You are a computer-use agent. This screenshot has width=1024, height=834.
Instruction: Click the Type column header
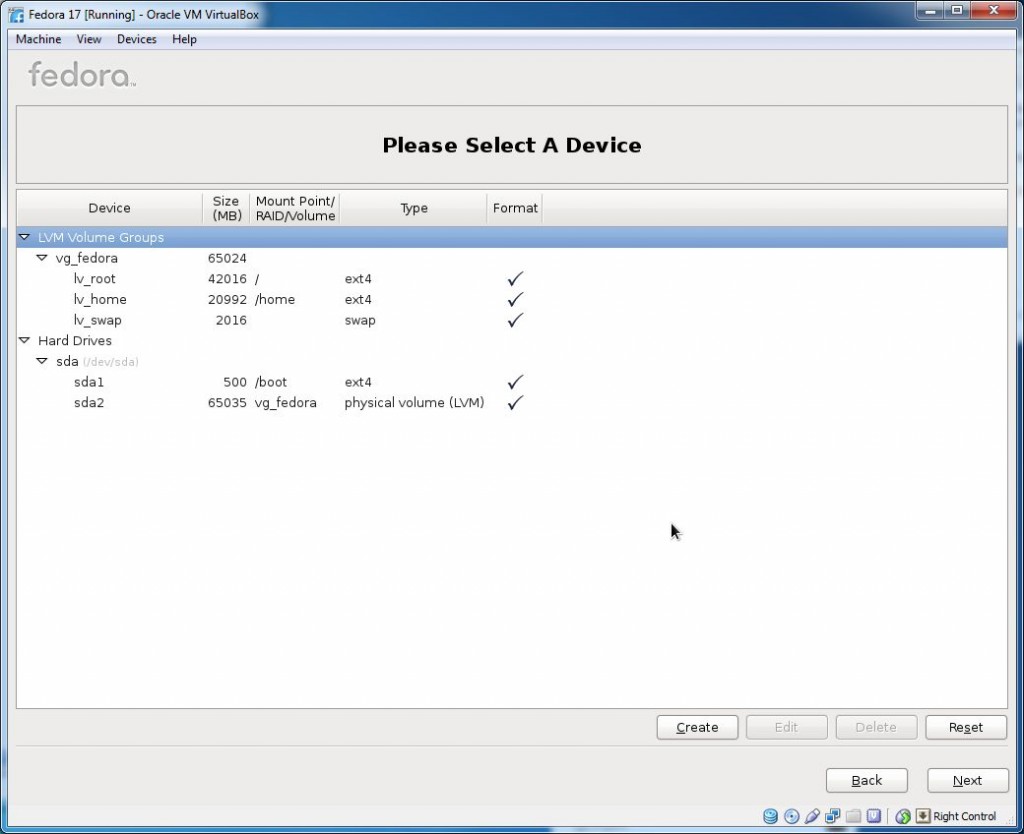pyautogui.click(x=413, y=208)
